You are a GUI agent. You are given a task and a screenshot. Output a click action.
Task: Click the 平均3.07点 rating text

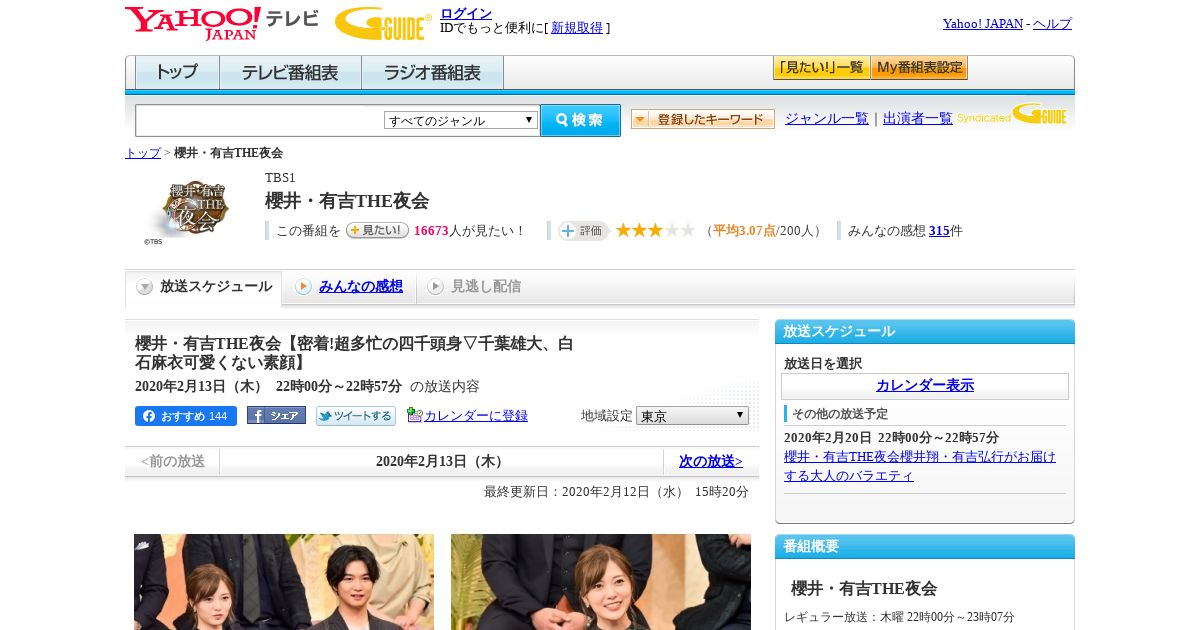click(x=744, y=231)
